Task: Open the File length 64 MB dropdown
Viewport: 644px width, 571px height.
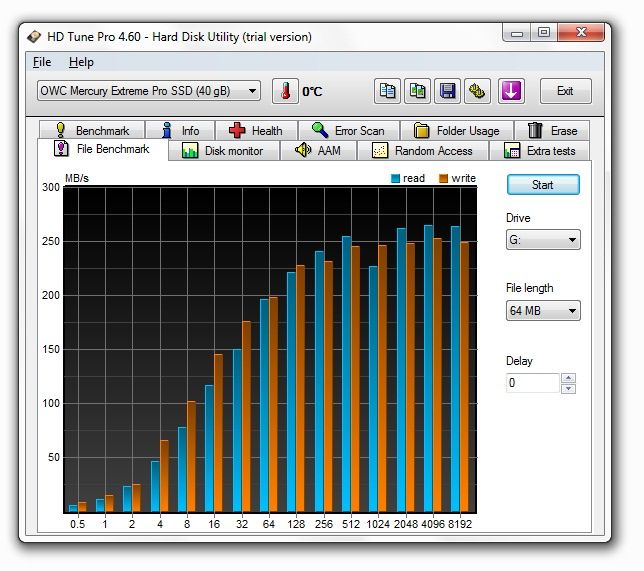Action: (x=543, y=311)
